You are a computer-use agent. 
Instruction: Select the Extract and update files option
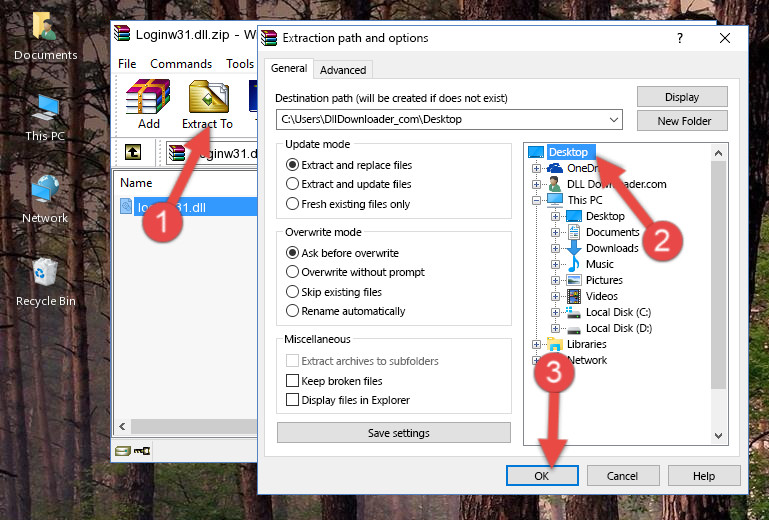(293, 184)
